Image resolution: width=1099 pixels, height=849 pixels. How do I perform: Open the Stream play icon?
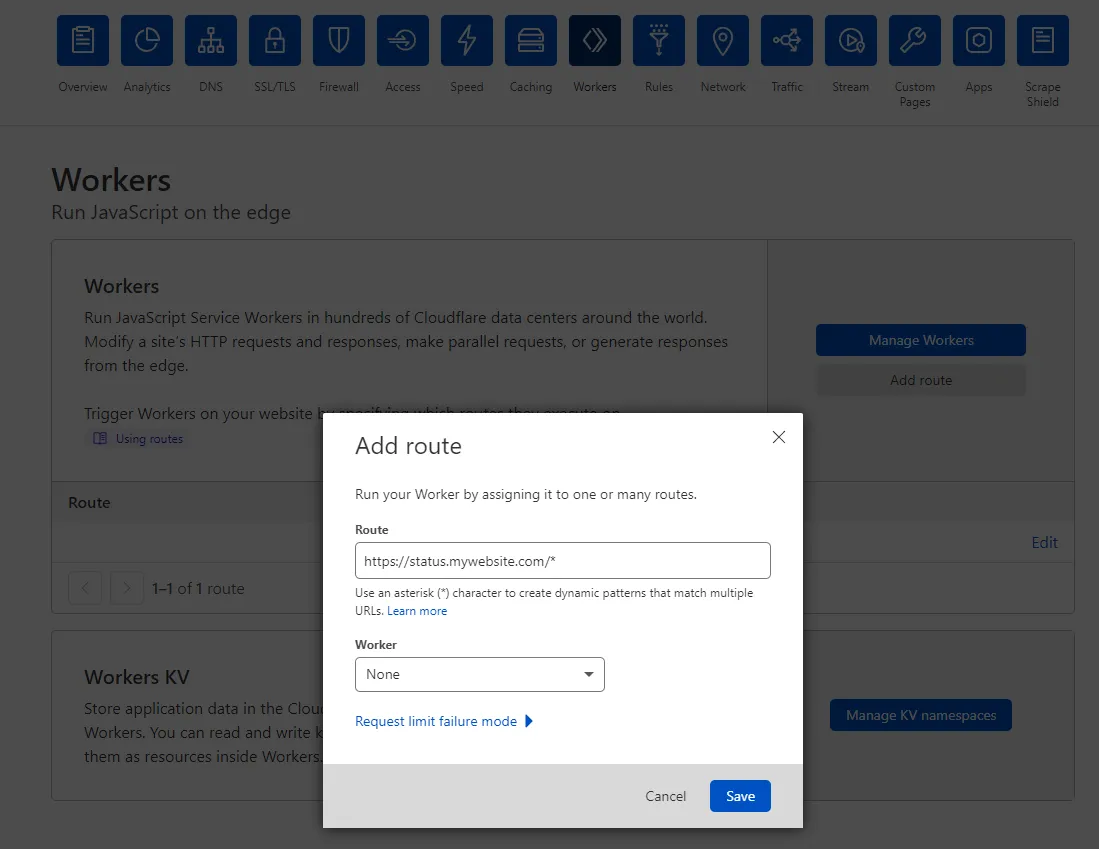point(851,40)
